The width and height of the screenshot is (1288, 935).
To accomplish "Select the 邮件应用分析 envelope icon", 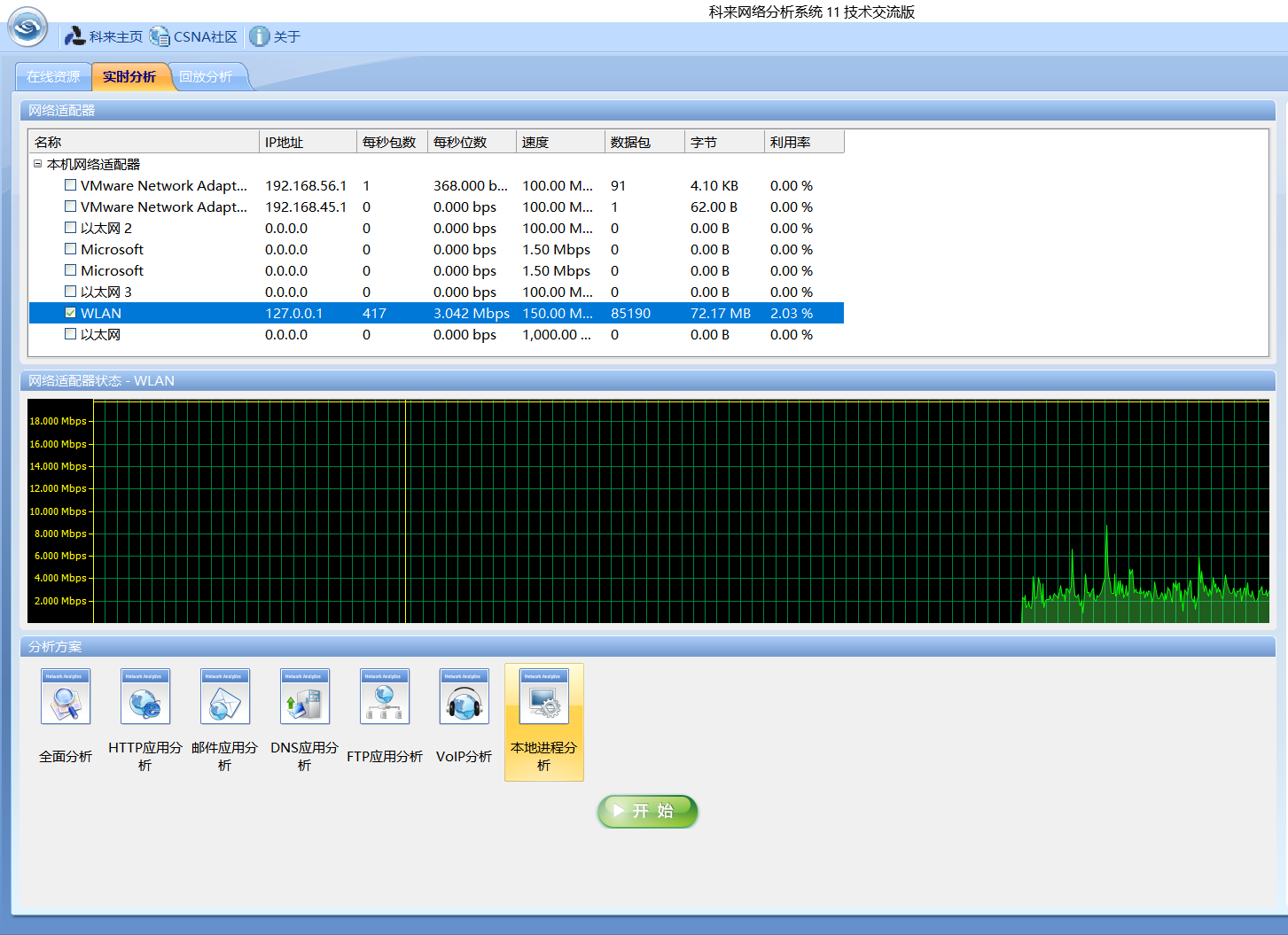I will click(225, 697).
